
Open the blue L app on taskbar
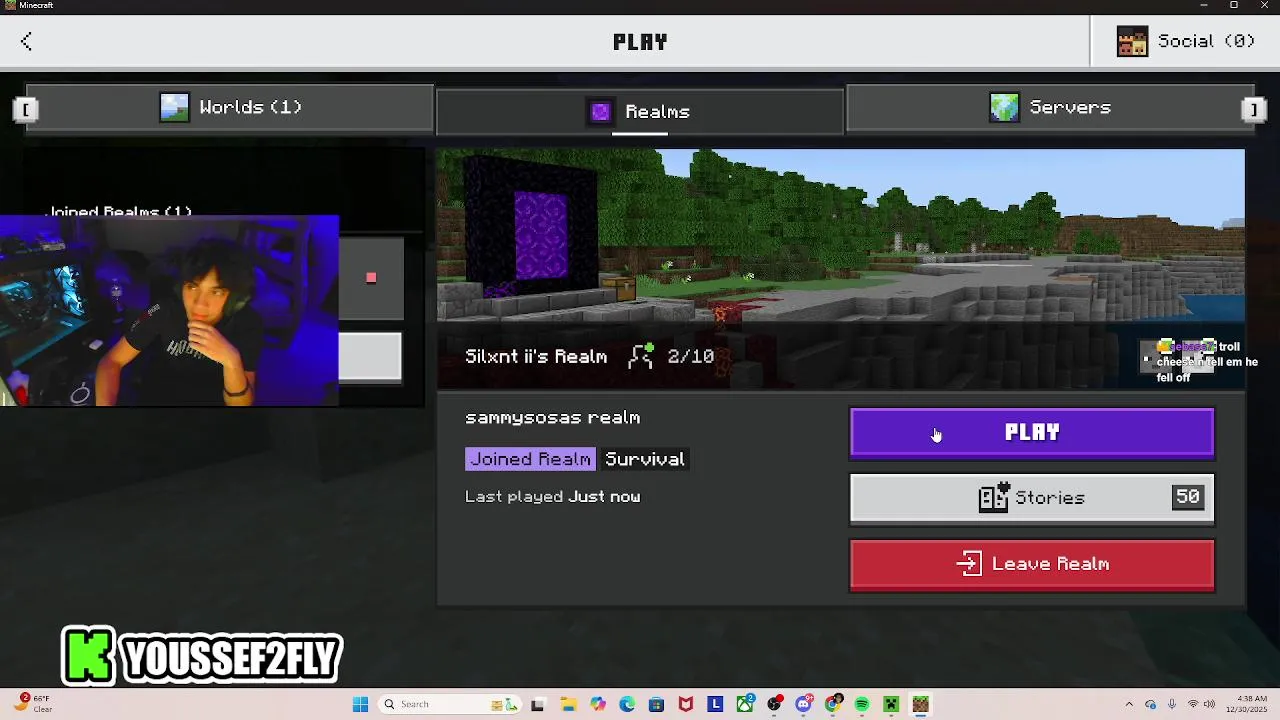click(x=715, y=704)
